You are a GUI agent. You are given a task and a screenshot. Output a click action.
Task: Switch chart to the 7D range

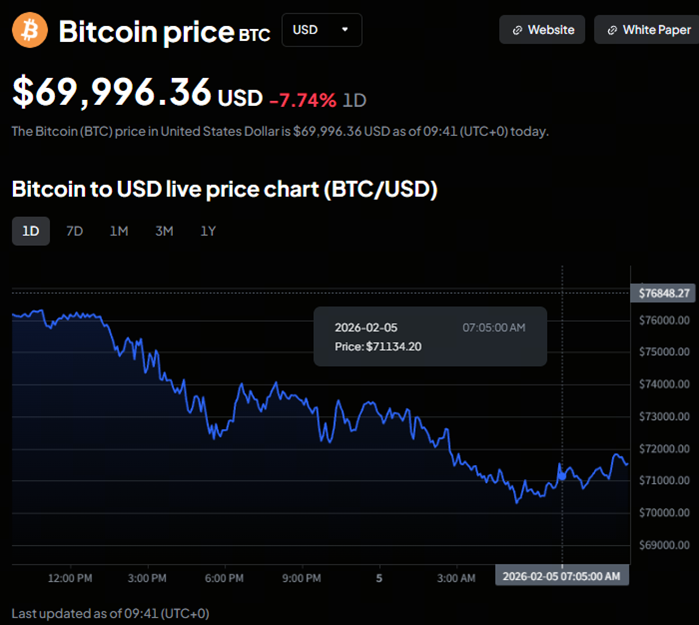(x=74, y=231)
